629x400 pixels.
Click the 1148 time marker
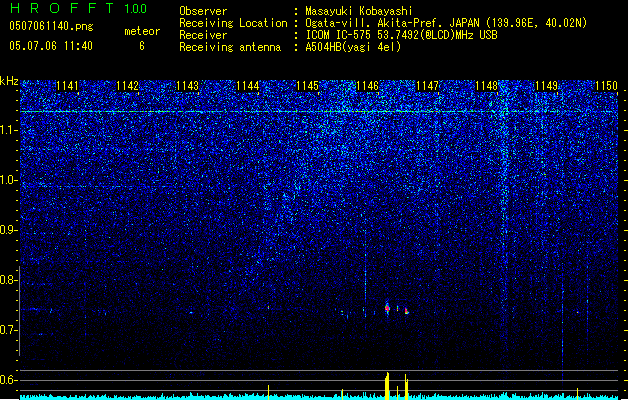(x=487, y=86)
